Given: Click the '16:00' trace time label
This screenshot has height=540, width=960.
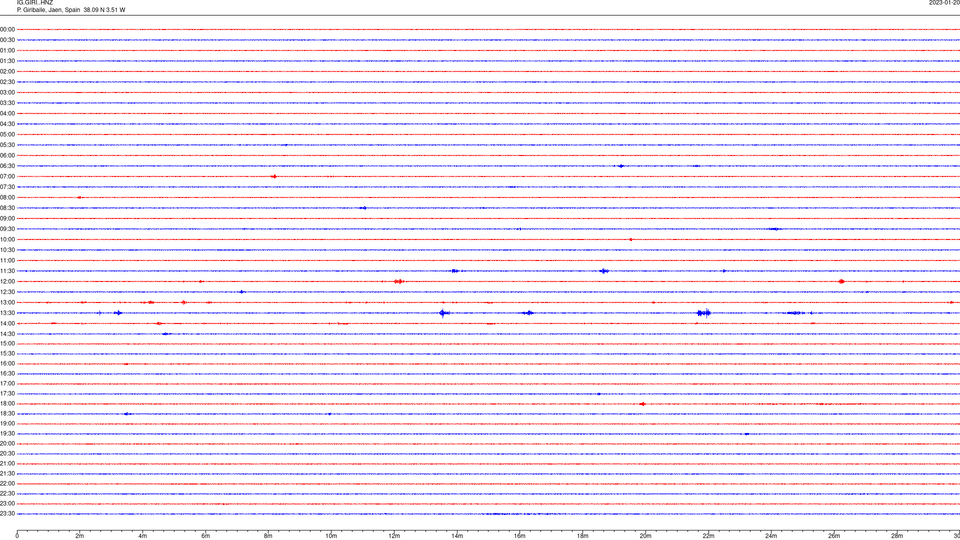Looking at the screenshot, I should tap(7, 364).
